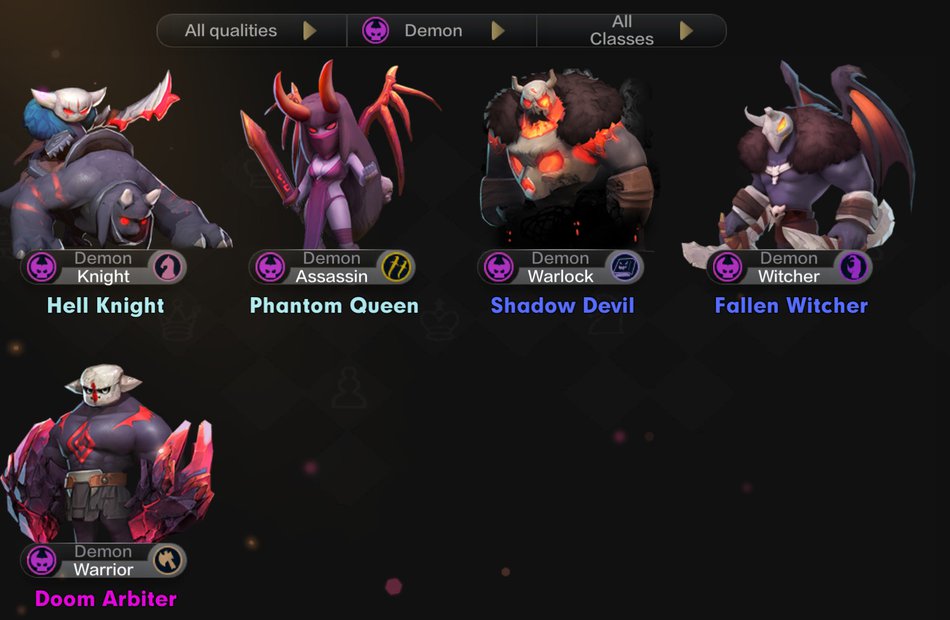This screenshot has width=950, height=620.
Task: Click the Warrior axe class icon
Action: 168,561
